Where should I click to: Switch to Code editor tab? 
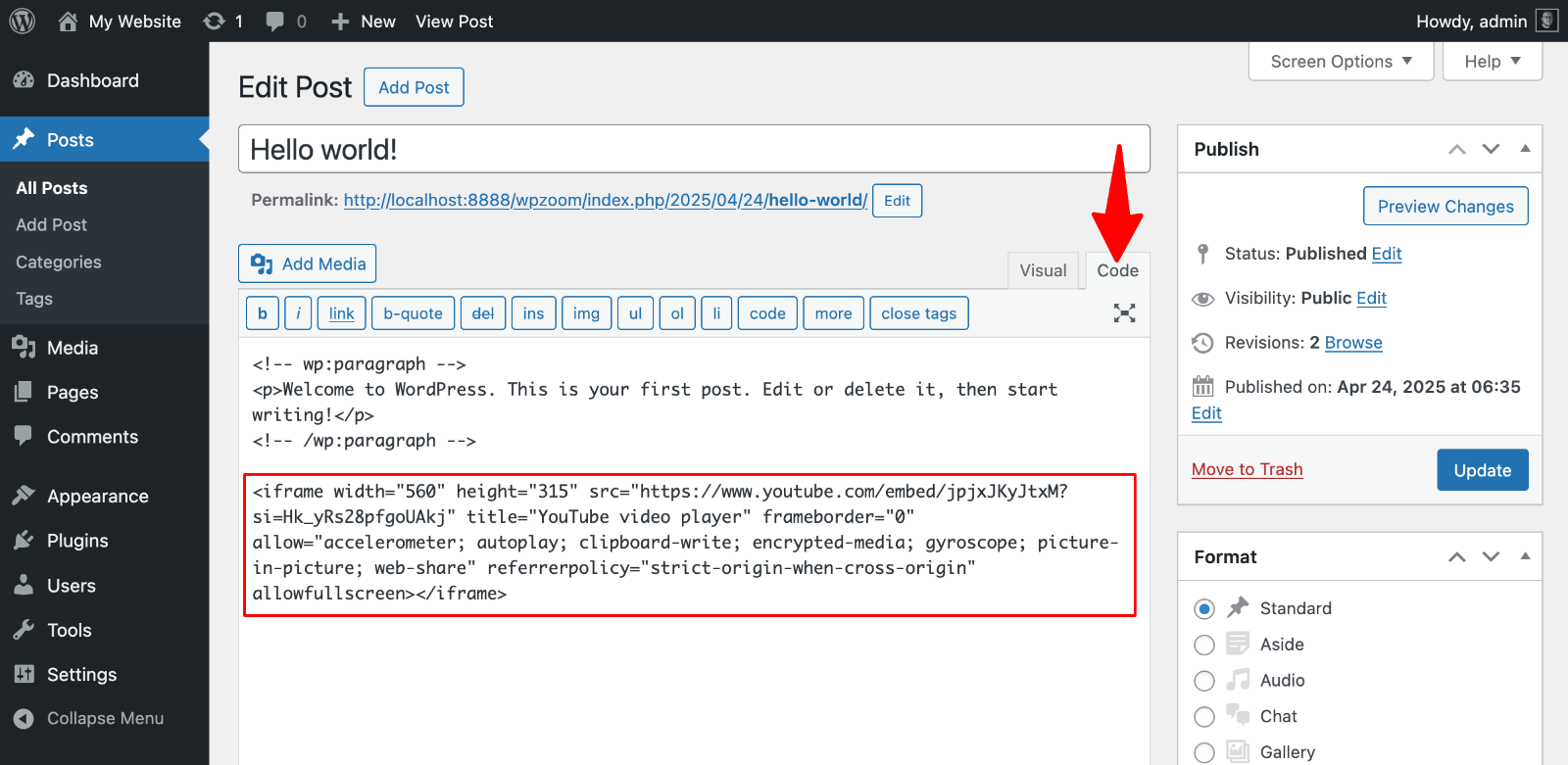click(x=1117, y=270)
